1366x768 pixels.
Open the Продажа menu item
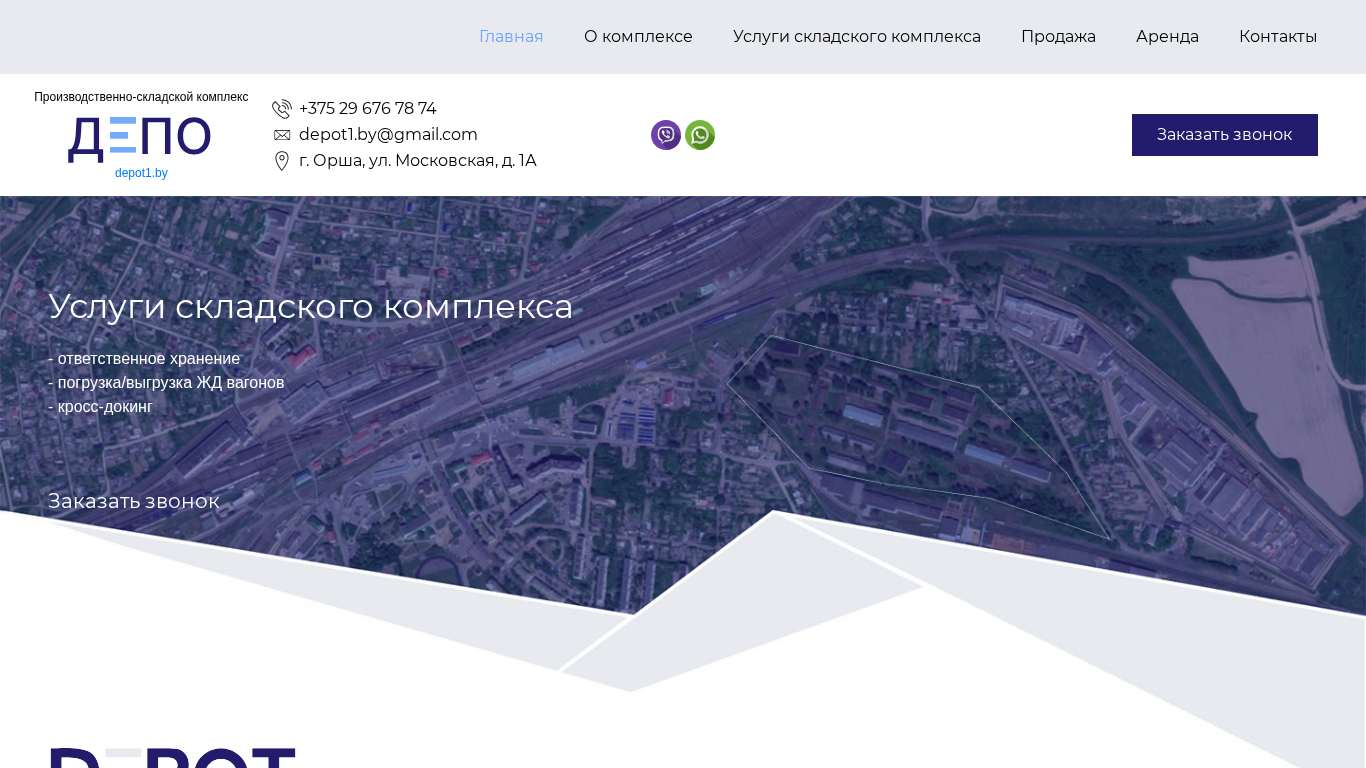1058,37
